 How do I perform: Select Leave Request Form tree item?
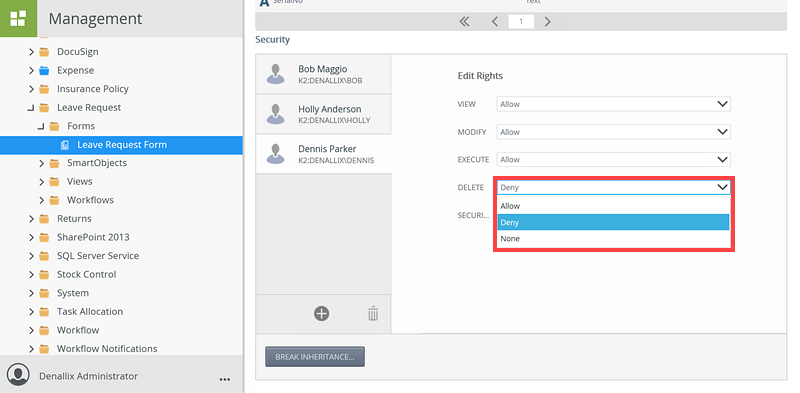point(121,145)
